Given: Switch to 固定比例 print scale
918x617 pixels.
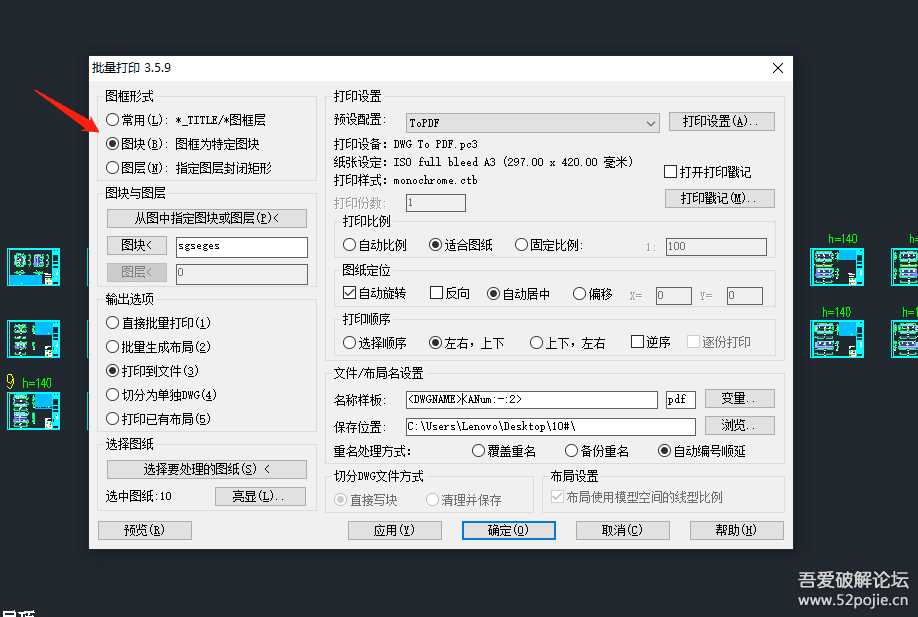Looking at the screenshot, I should [x=522, y=244].
